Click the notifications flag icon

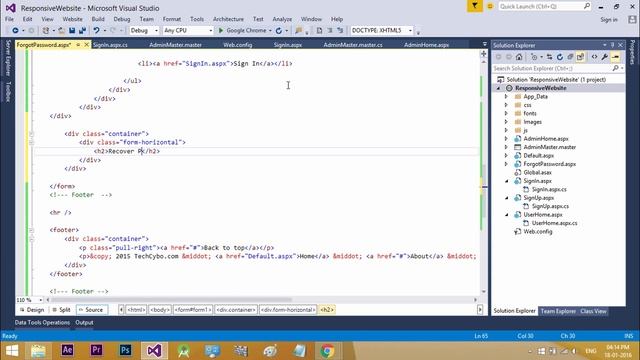[475, 6]
